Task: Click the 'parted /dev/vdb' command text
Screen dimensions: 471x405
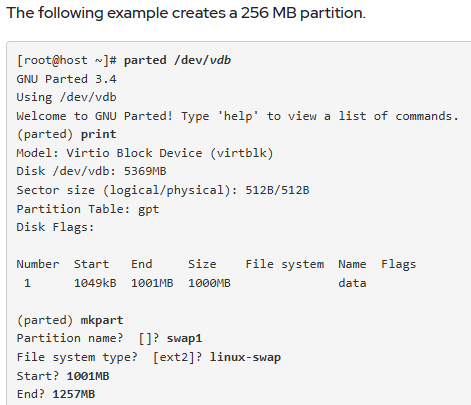Action: (x=177, y=60)
